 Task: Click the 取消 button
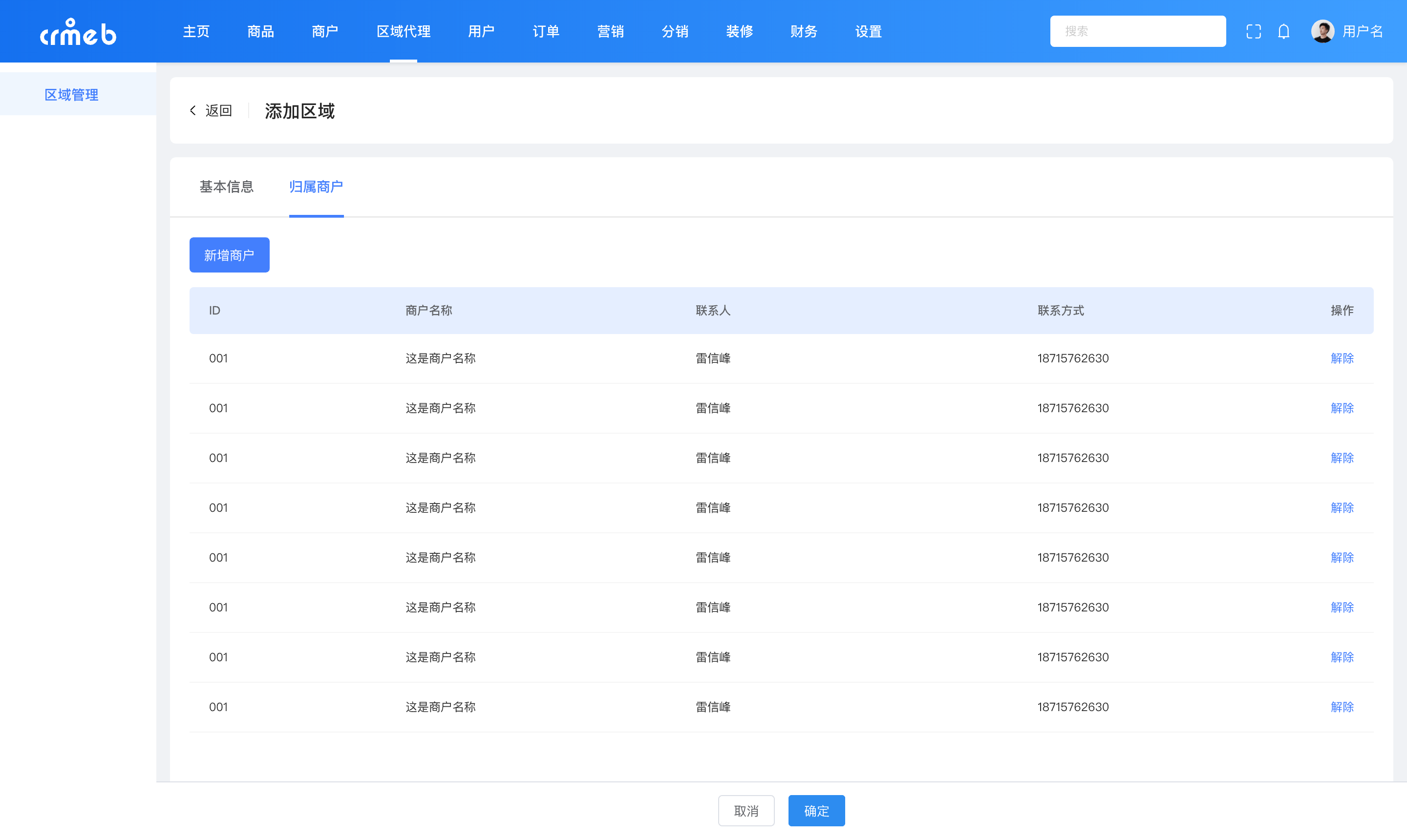point(746,811)
